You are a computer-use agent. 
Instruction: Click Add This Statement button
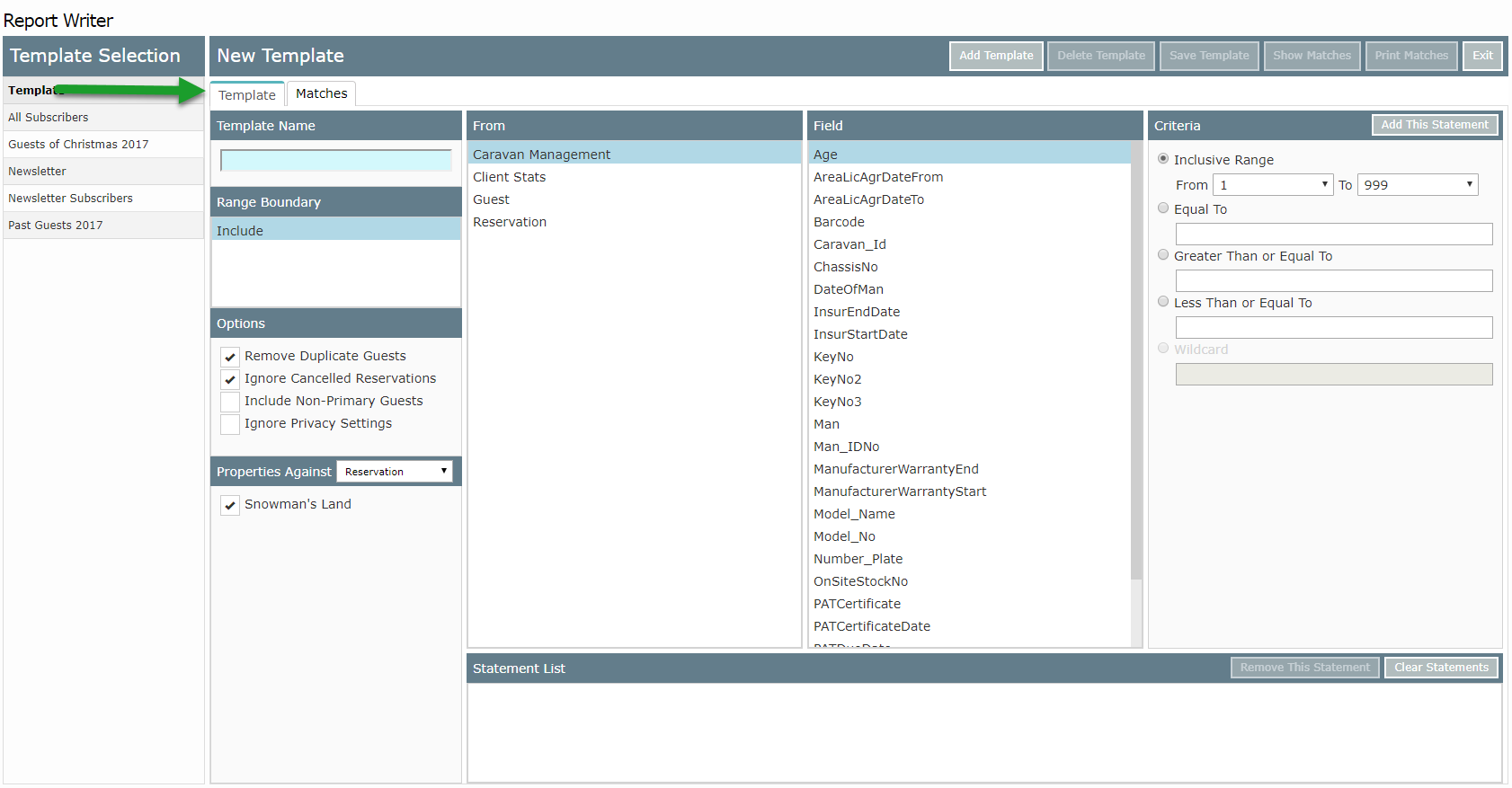click(x=1435, y=125)
